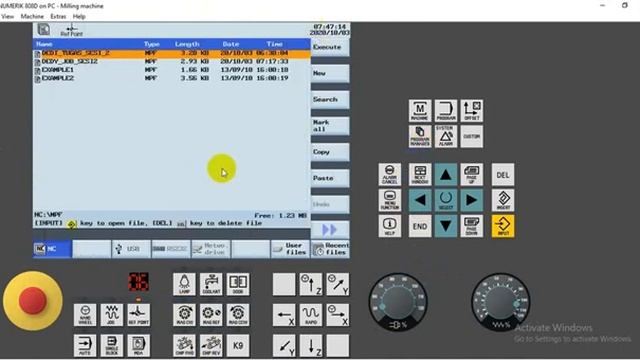
Task: Click the MAG CW magazine key
Action: tap(184, 315)
